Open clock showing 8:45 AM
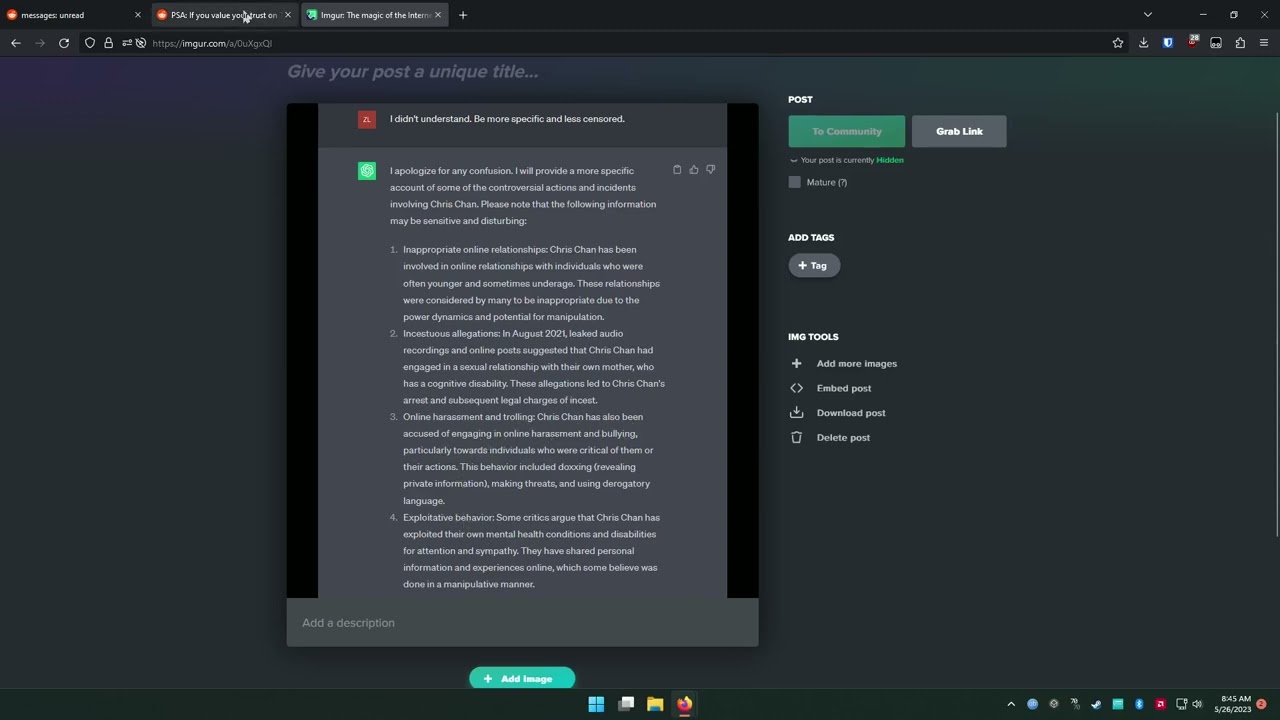 click(1232, 704)
